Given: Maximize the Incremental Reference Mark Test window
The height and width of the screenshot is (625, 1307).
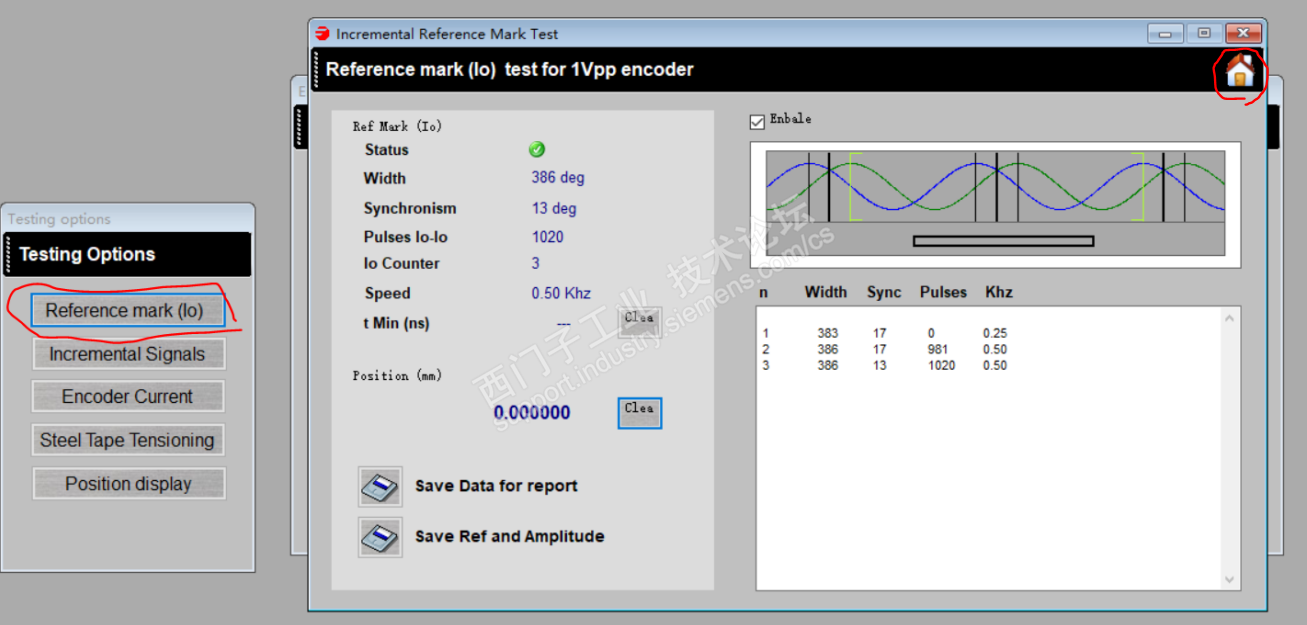Looking at the screenshot, I should click(1204, 33).
